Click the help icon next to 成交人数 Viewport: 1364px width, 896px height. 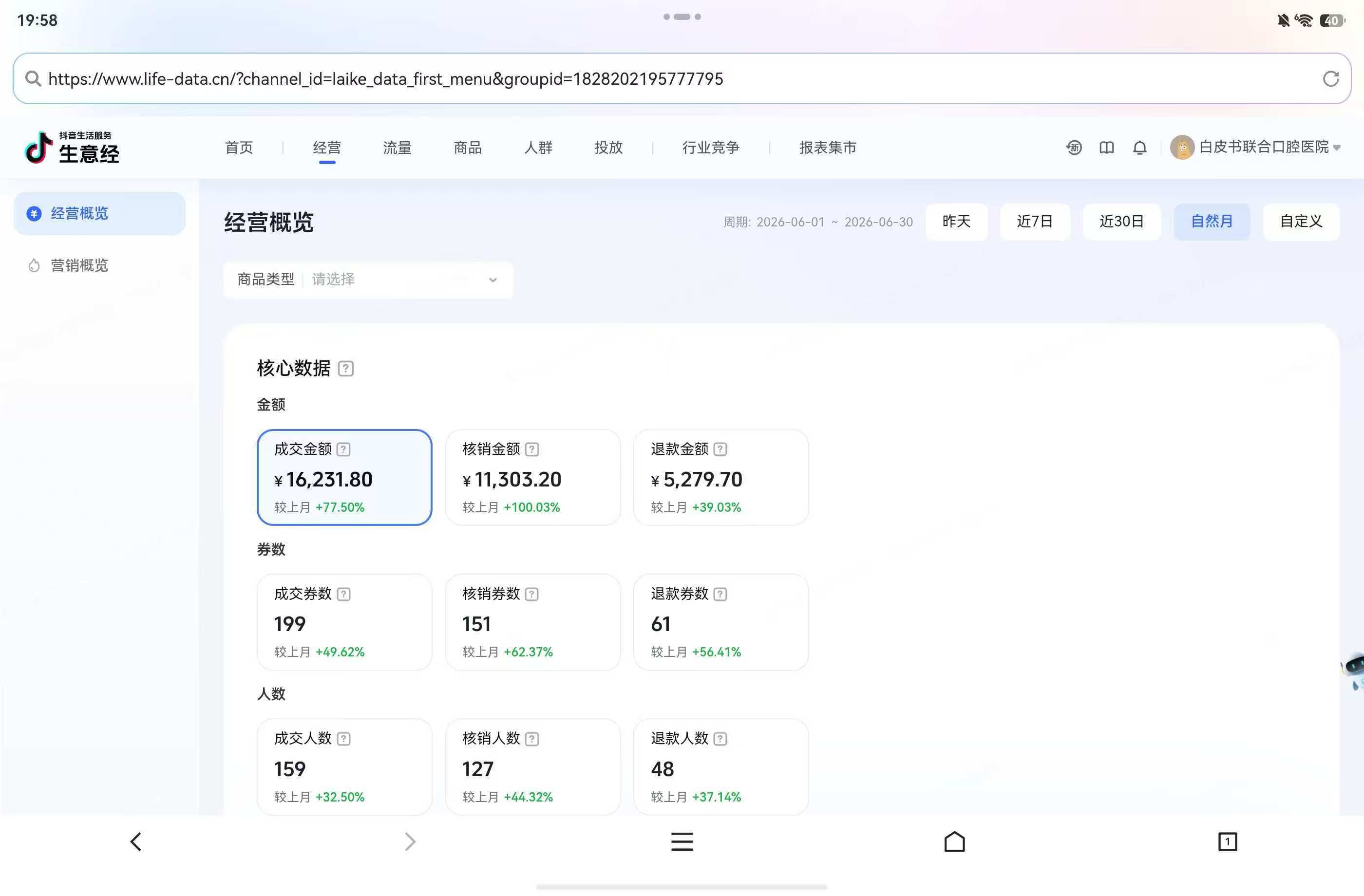[343, 739]
